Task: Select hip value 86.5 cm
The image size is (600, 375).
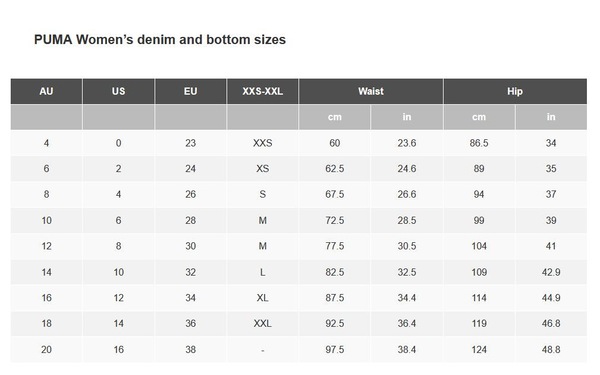Action: click(x=479, y=143)
